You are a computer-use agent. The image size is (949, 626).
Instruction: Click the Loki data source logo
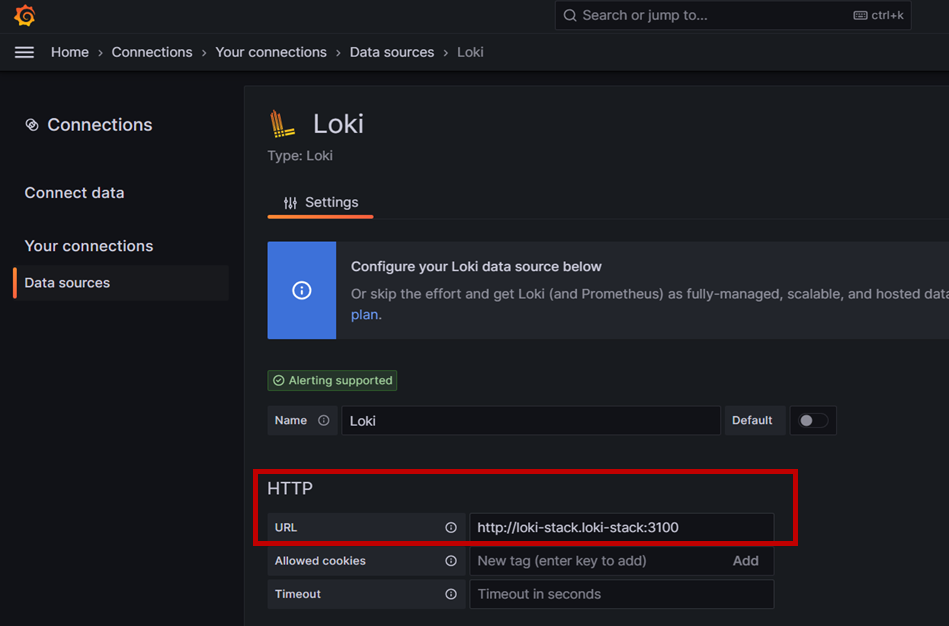point(282,124)
